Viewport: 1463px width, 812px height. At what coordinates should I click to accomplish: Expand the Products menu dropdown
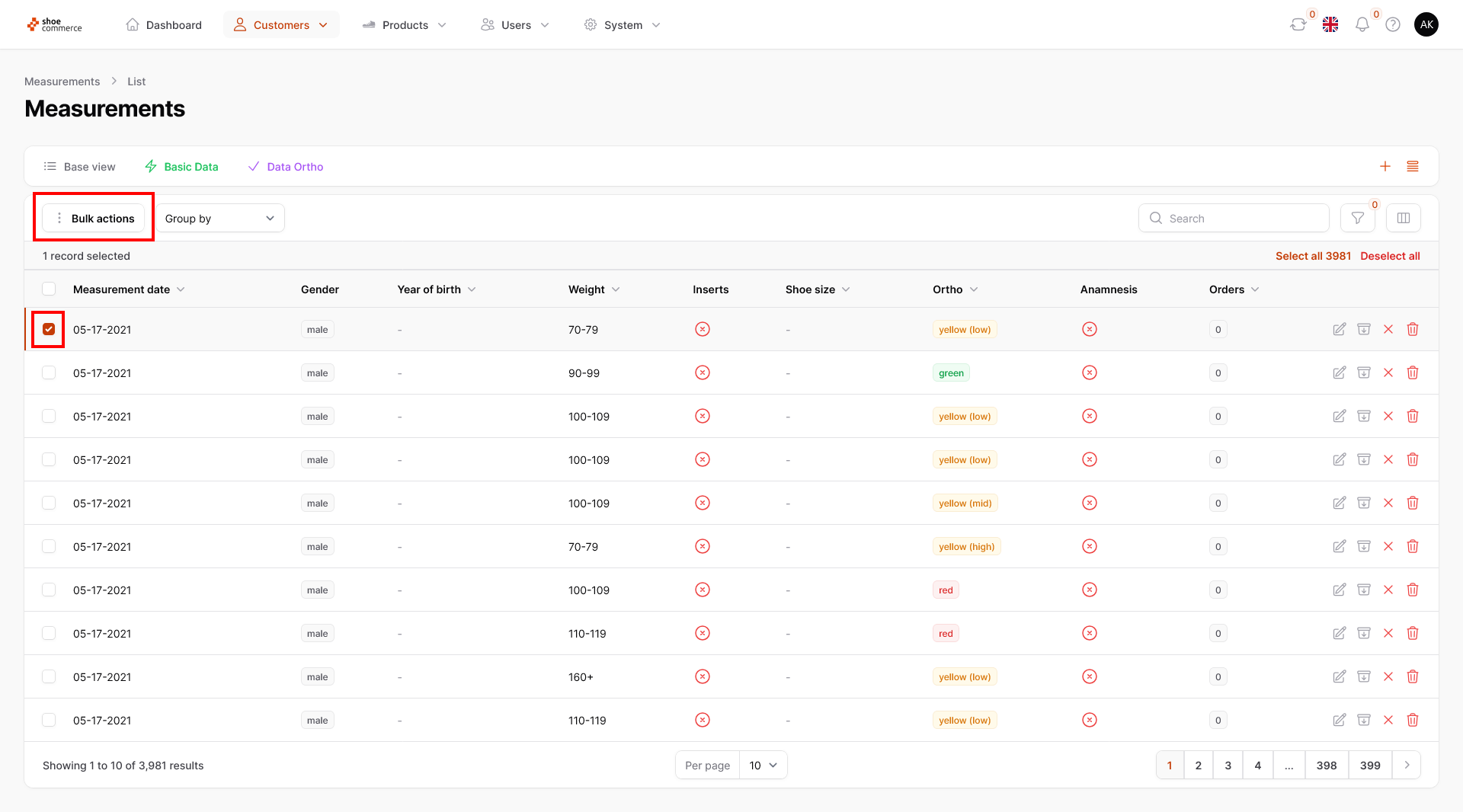point(404,25)
